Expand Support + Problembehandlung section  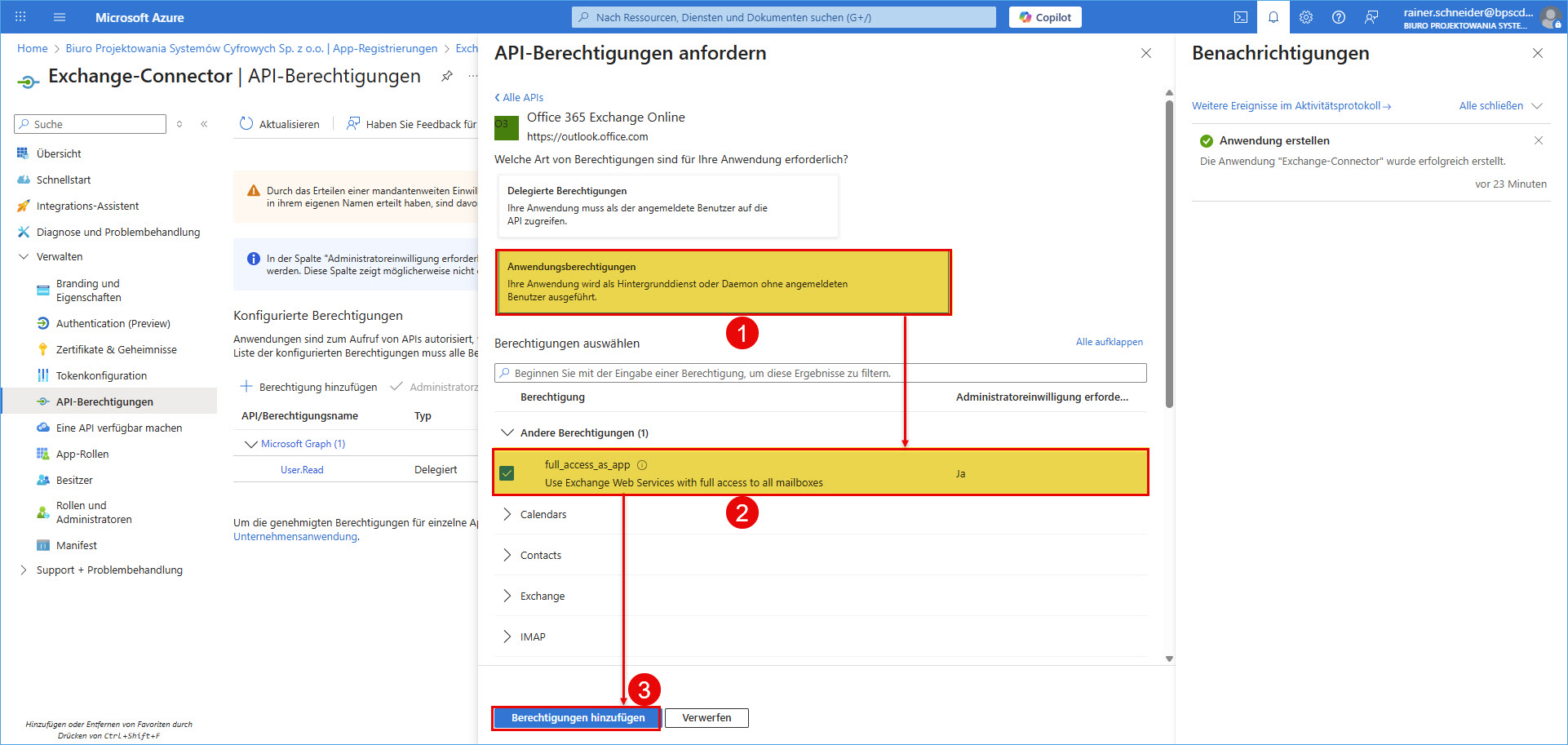24,570
